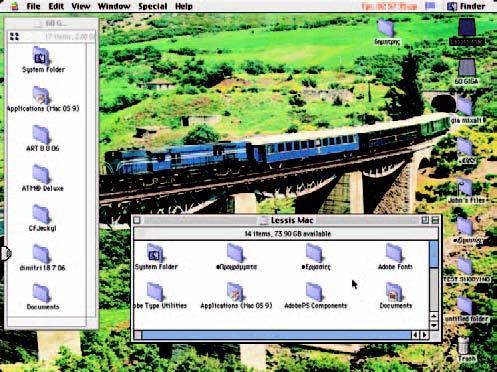Click the scroll down arrow in Lessis Mac

pyautogui.click(x=434, y=325)
